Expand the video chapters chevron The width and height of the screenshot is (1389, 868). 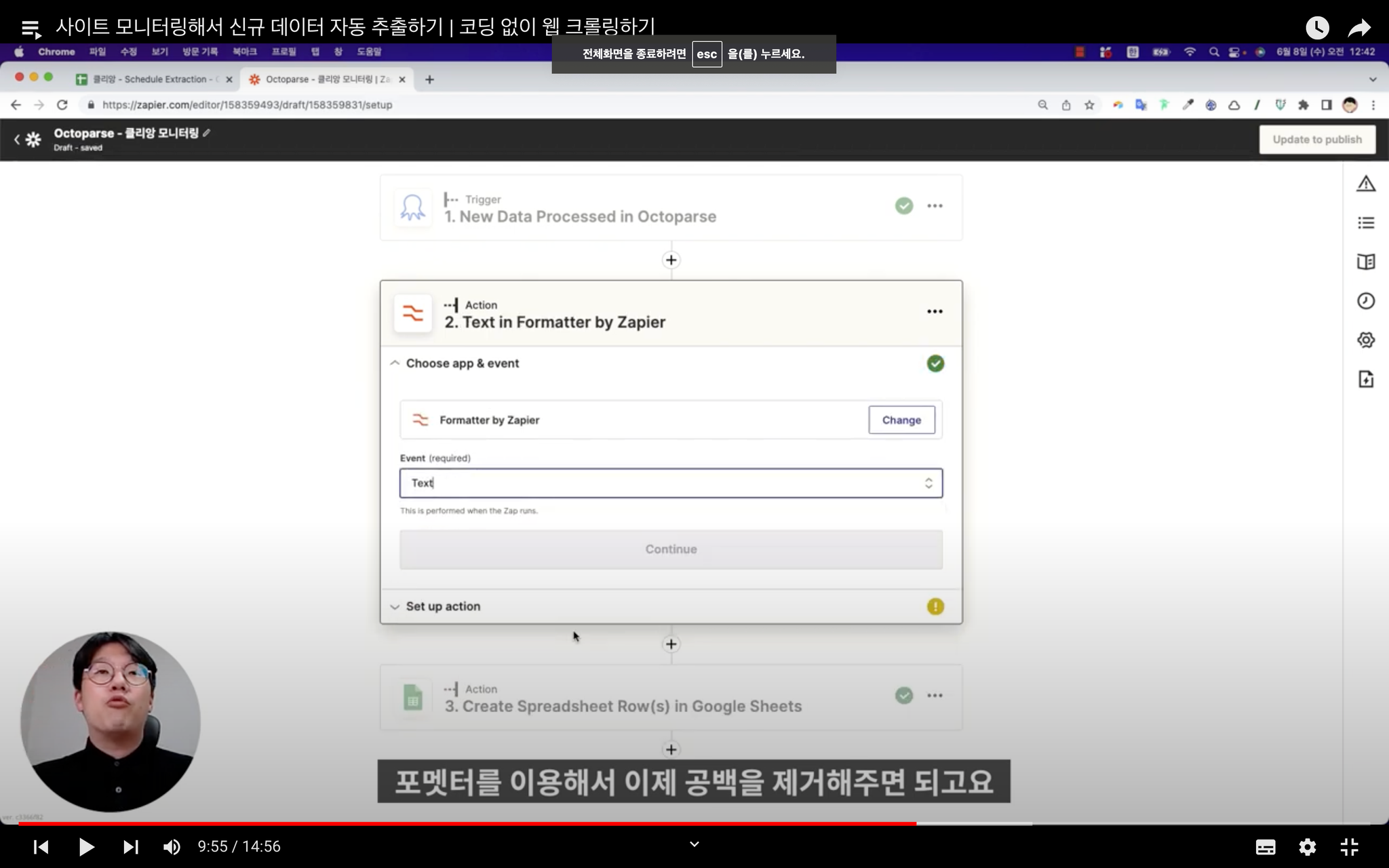pos(694,844)
